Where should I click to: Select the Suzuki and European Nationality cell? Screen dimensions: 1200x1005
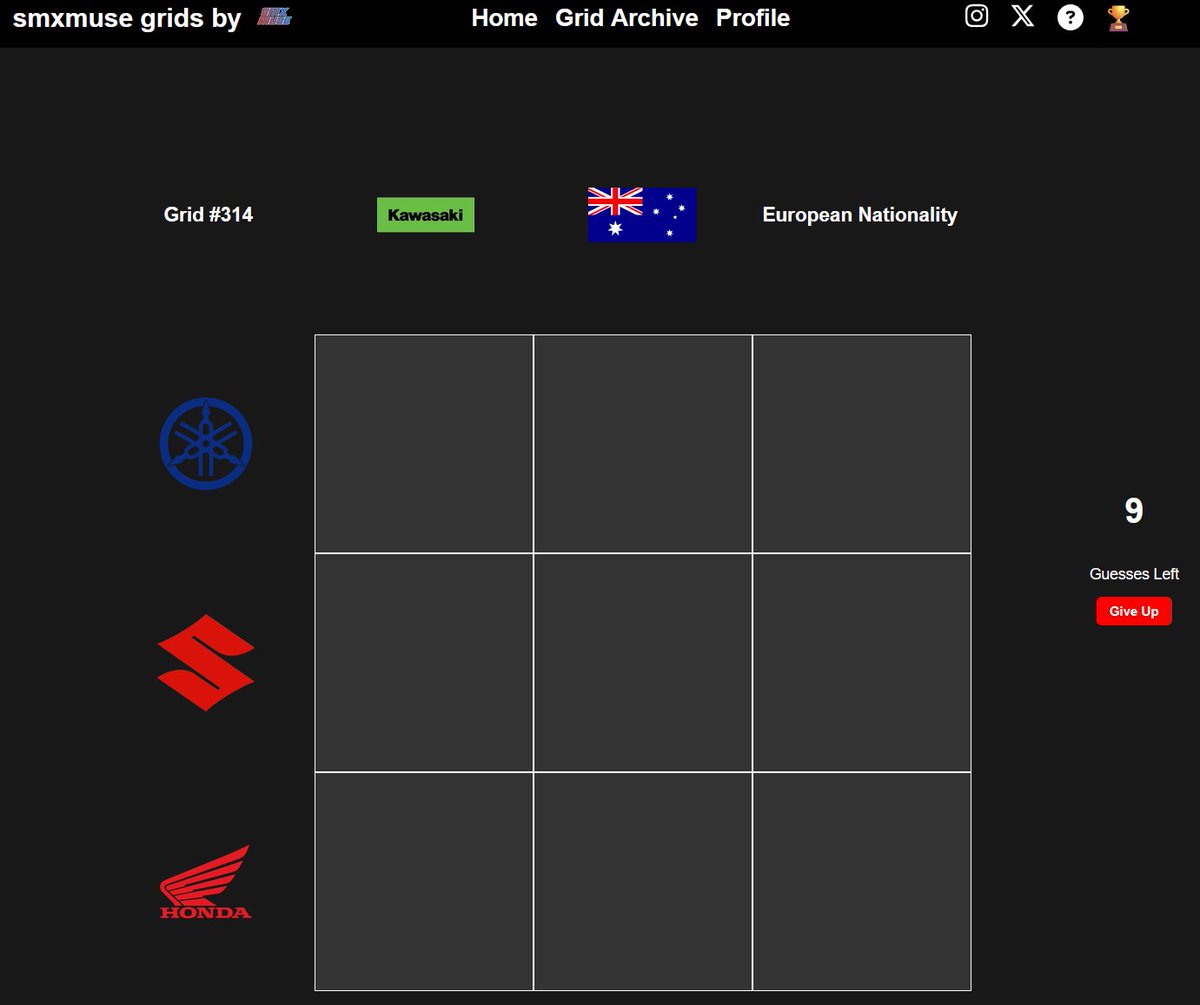[862, 663]
